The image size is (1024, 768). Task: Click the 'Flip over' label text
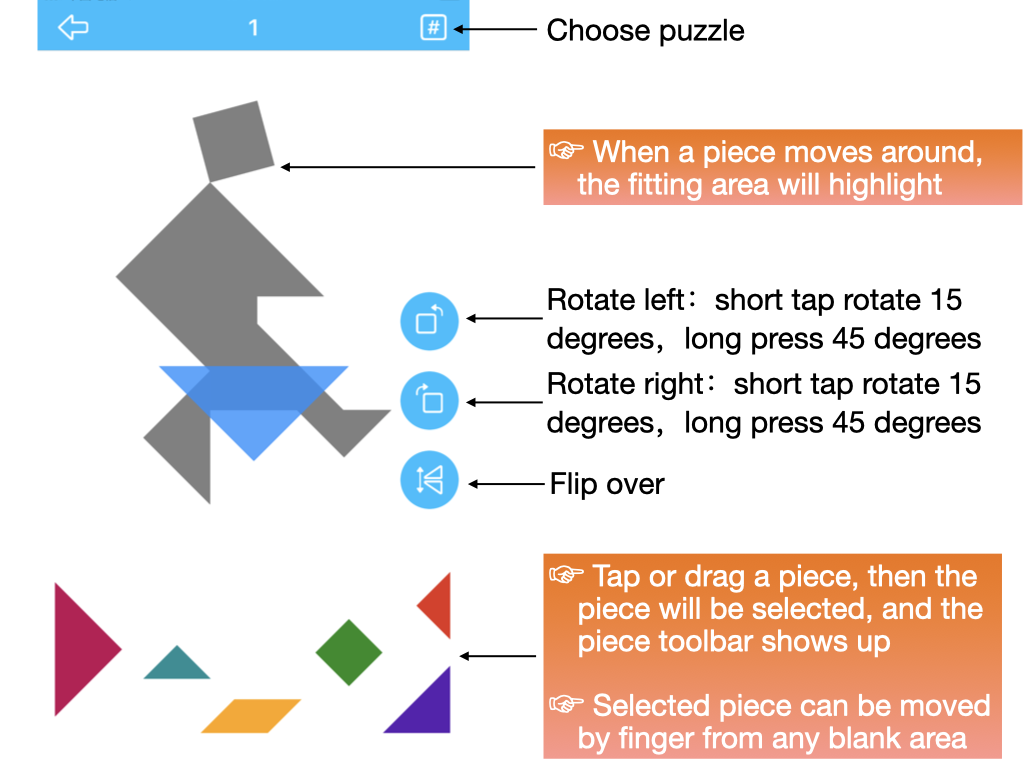point(607,485)
